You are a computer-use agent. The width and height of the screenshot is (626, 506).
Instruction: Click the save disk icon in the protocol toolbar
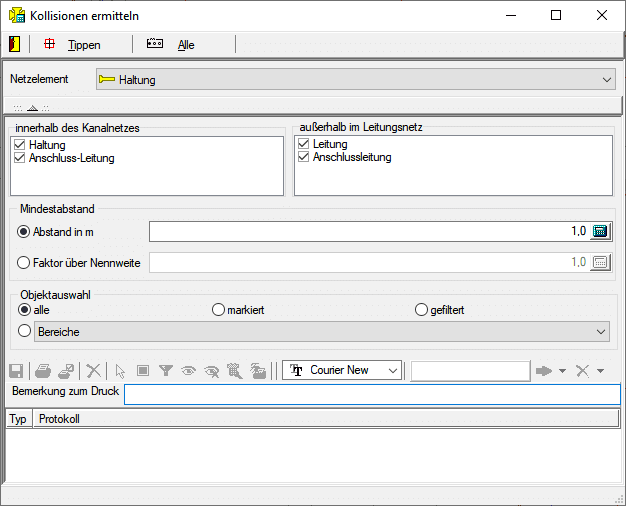click(15, 370)
